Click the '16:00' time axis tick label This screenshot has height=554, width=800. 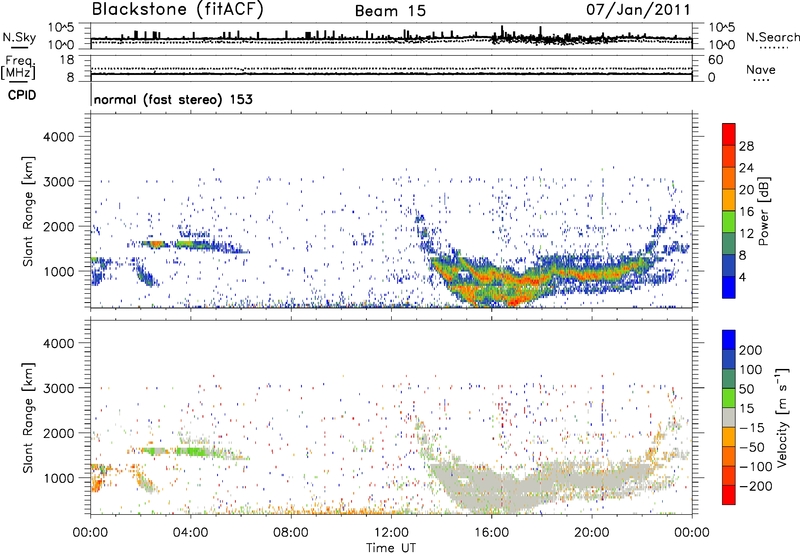click(x=491, y=533)
